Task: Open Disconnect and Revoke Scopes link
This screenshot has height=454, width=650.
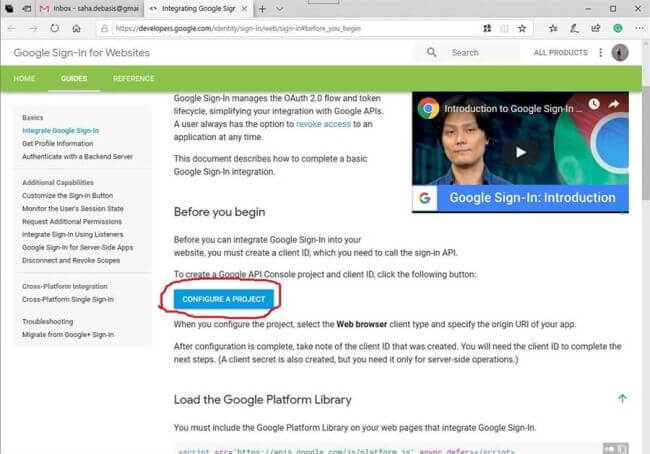Action: tap(71, 260)
